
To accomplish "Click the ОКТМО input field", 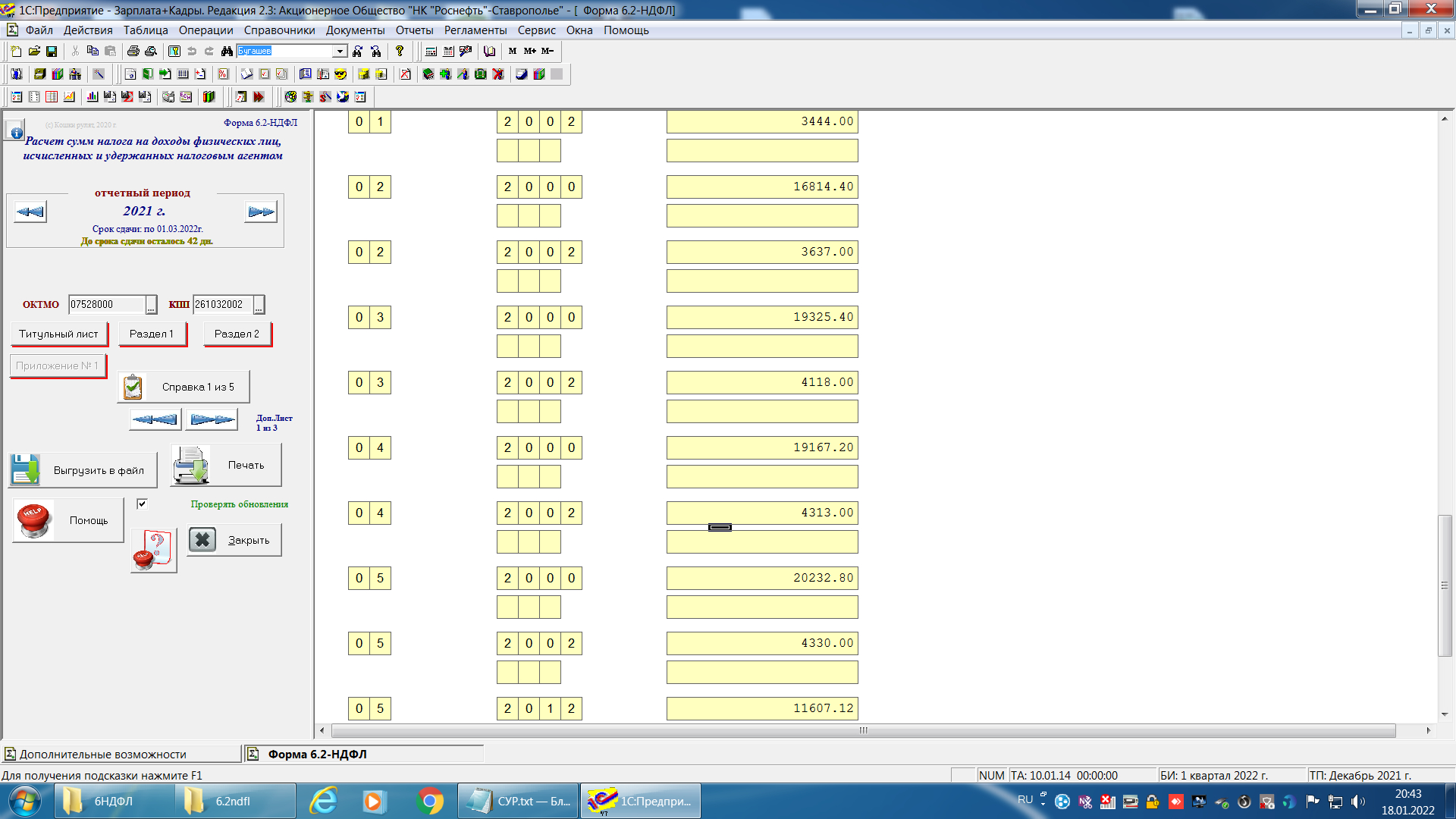I will (107, 305).
